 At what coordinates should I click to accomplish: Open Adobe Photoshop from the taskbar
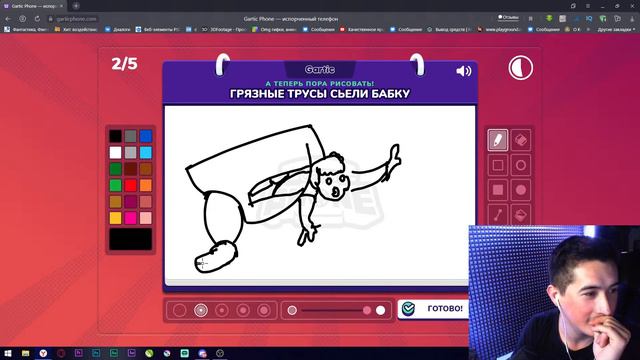pyautogui.click(x=96, y=353)
